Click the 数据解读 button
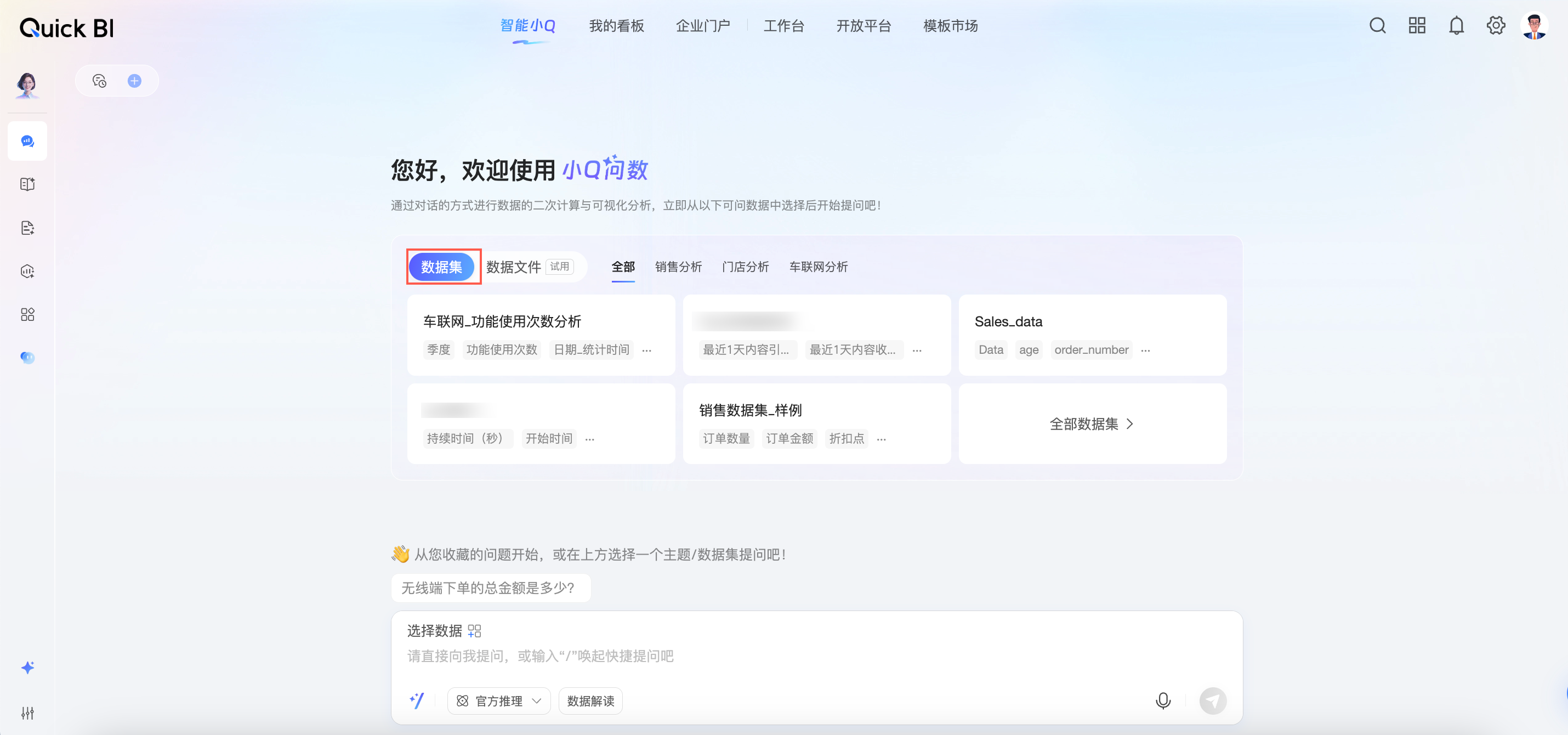The height and width of the screenshot is (735, 1568). coord(590,701)
